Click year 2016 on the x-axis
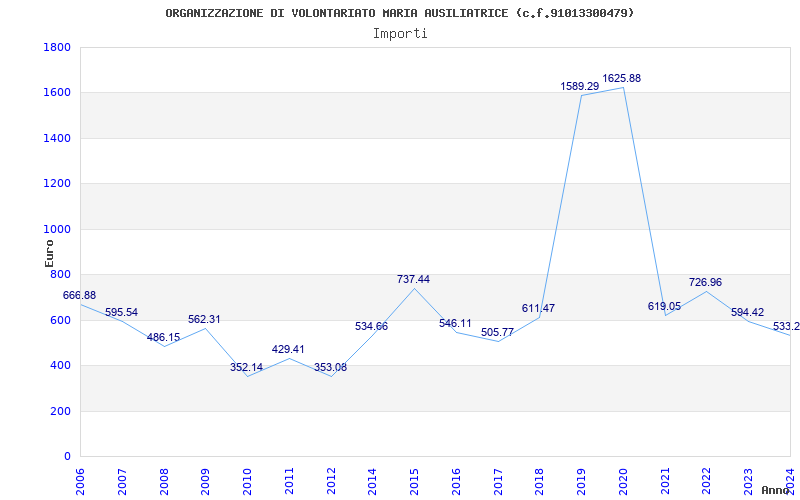 [456, 481]
